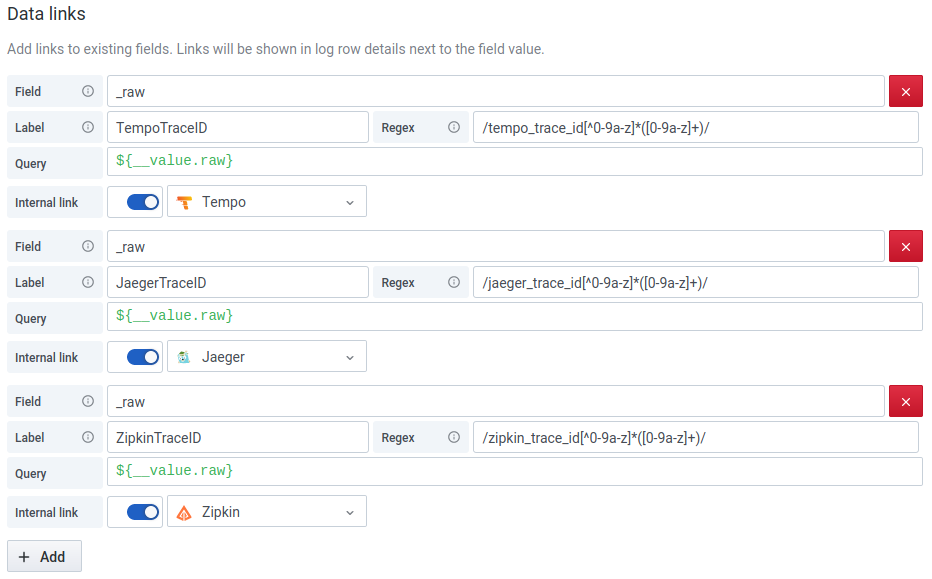Toggle internal link switch for Jaeger

[144, 357]
